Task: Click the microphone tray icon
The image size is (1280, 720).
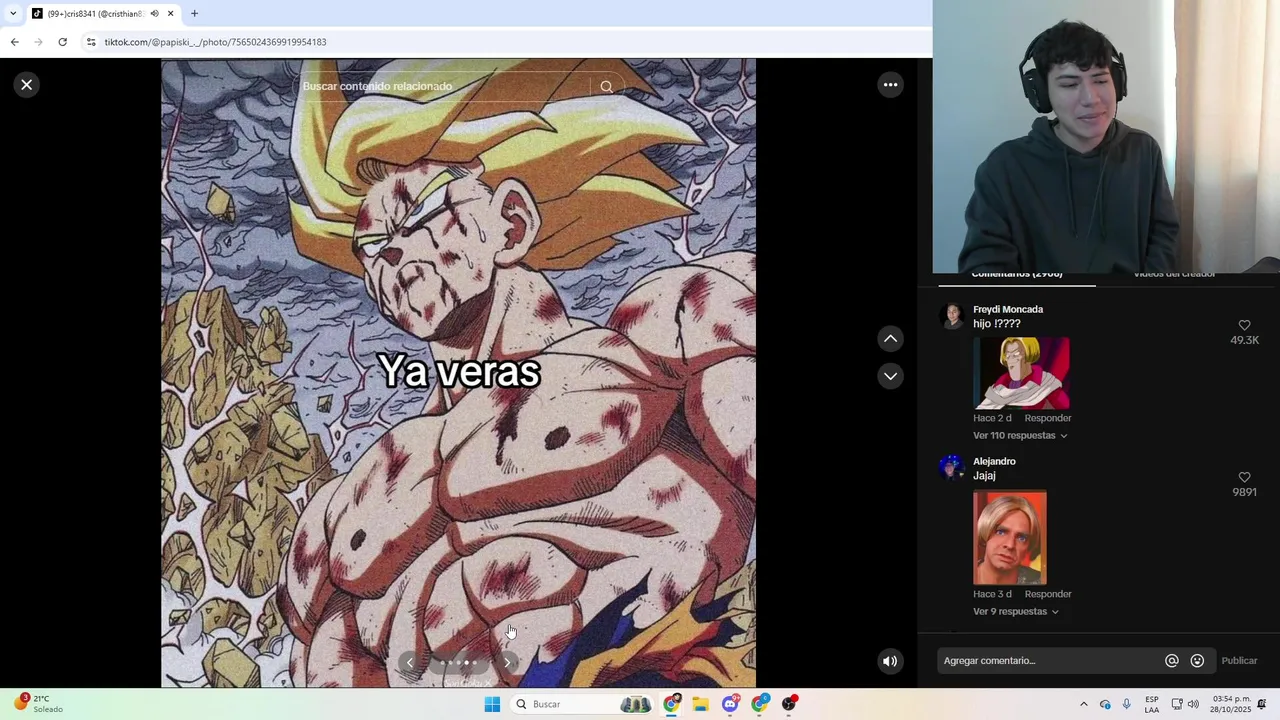Action: pos(1126,704)
